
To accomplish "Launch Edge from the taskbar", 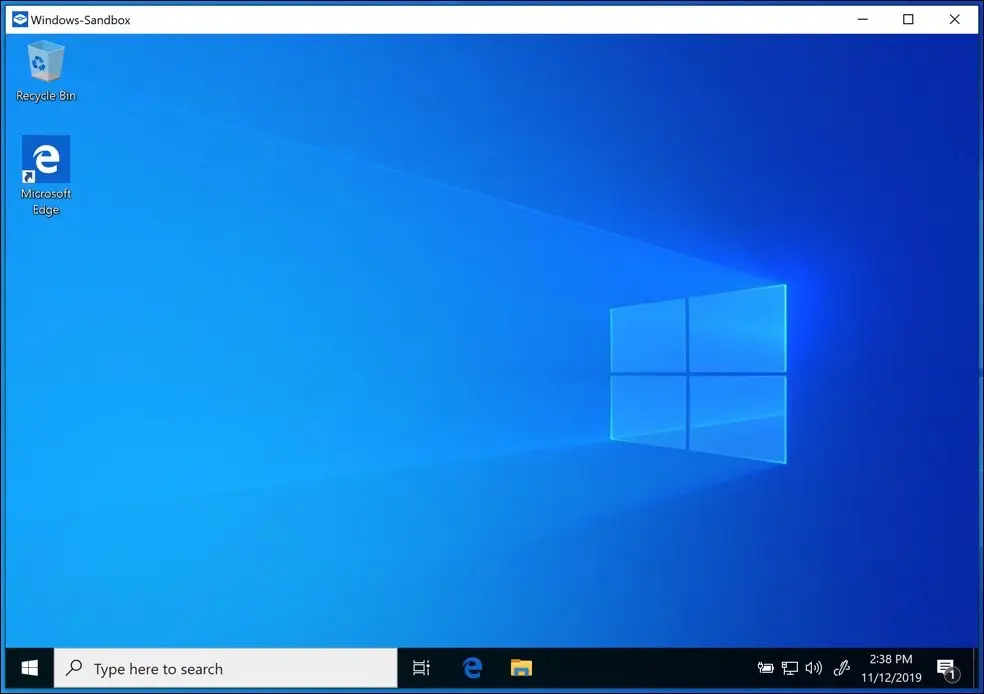I will click(473, 668).
